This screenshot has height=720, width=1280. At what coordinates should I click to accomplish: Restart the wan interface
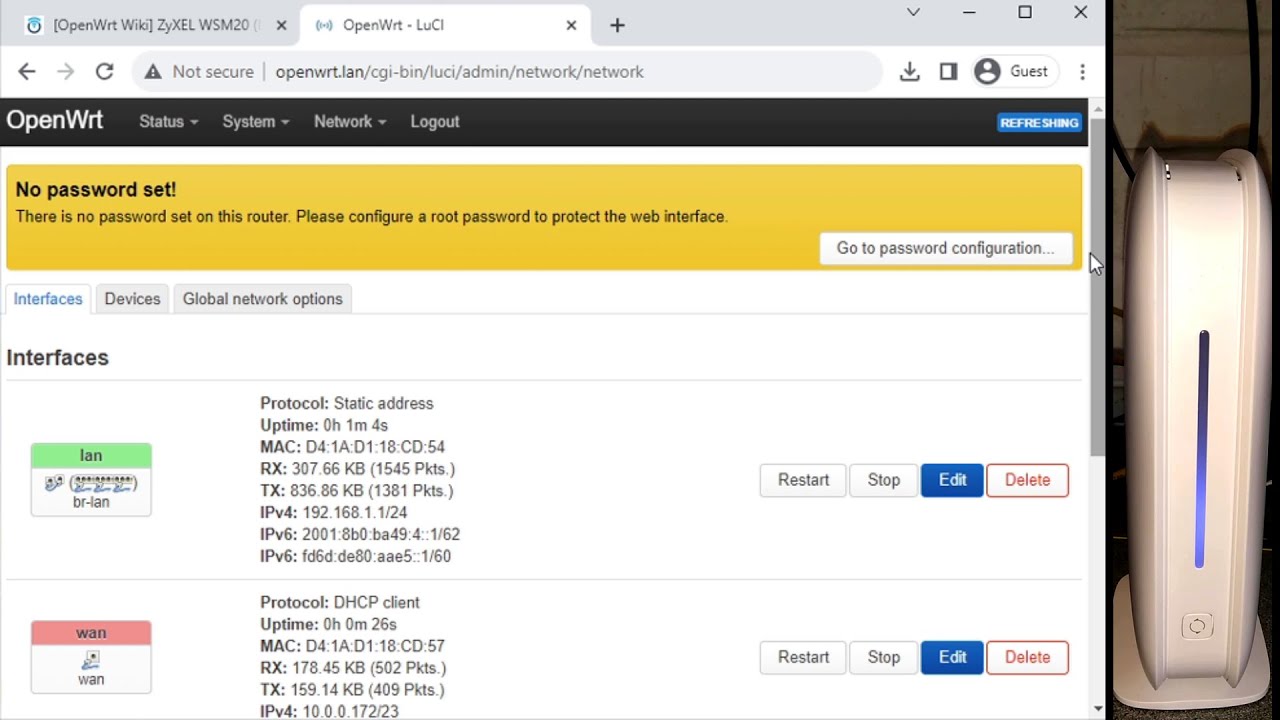tap(803, 657)
